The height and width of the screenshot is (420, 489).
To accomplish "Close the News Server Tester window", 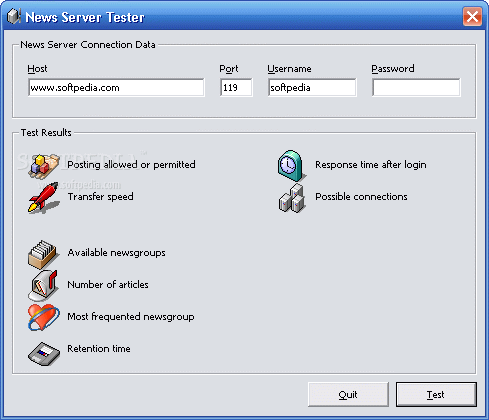I will point(472,16).
